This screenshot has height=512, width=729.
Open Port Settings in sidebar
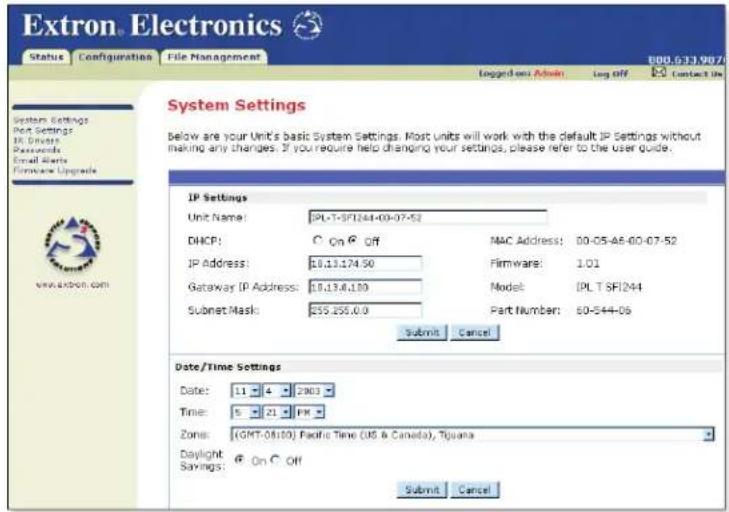click(43, 130)
